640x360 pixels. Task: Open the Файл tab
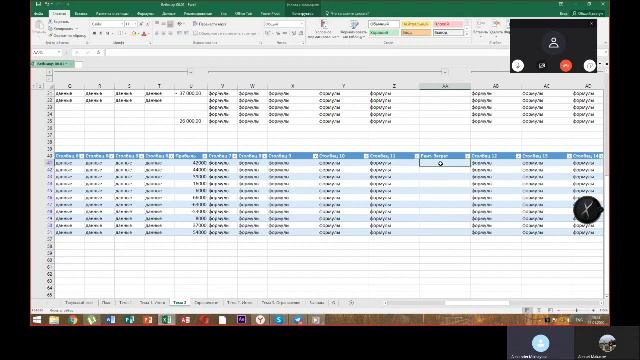point(39,13)
